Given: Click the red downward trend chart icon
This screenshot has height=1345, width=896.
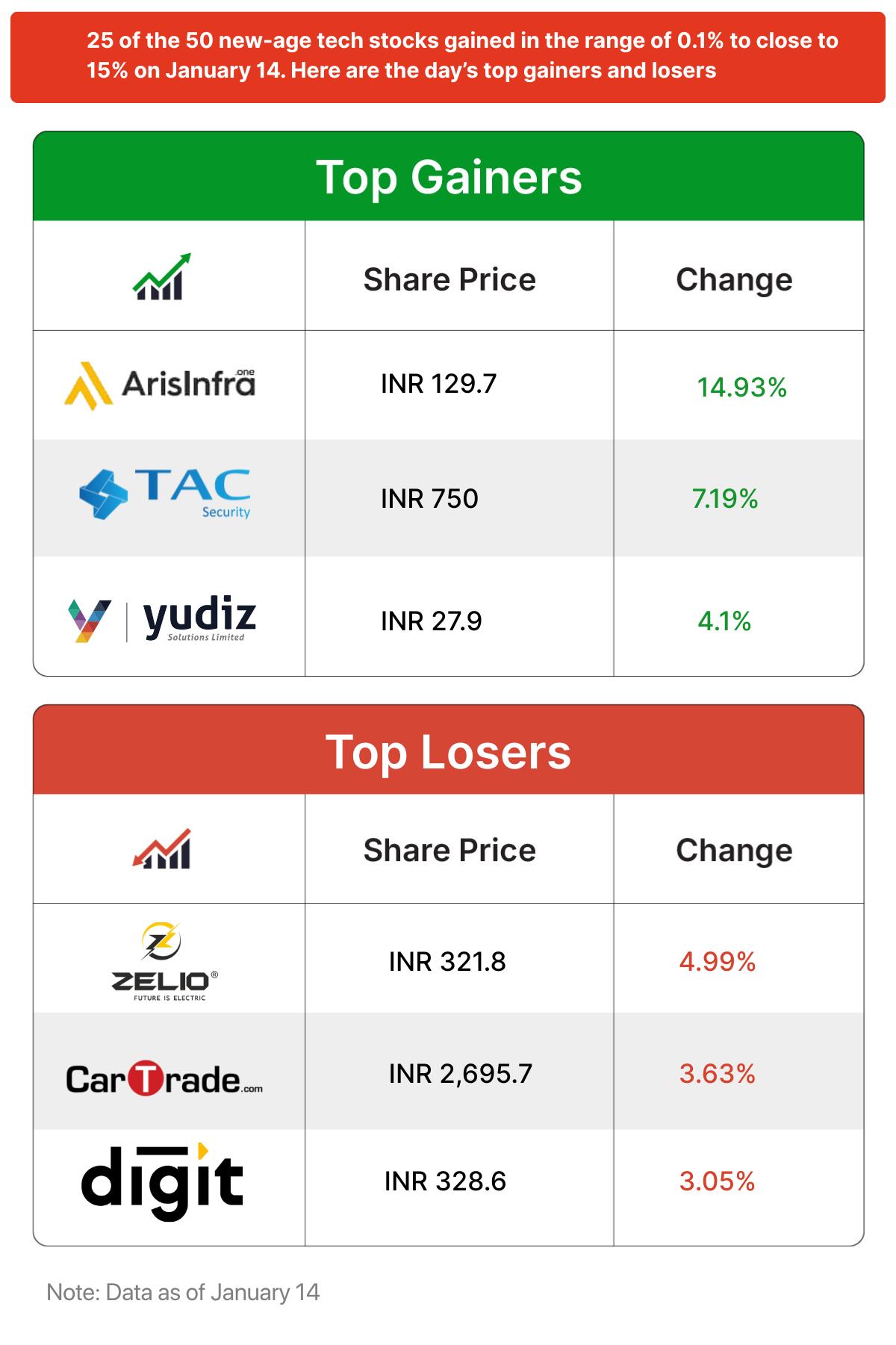Looking at the screenshot, I should point(161,849).
